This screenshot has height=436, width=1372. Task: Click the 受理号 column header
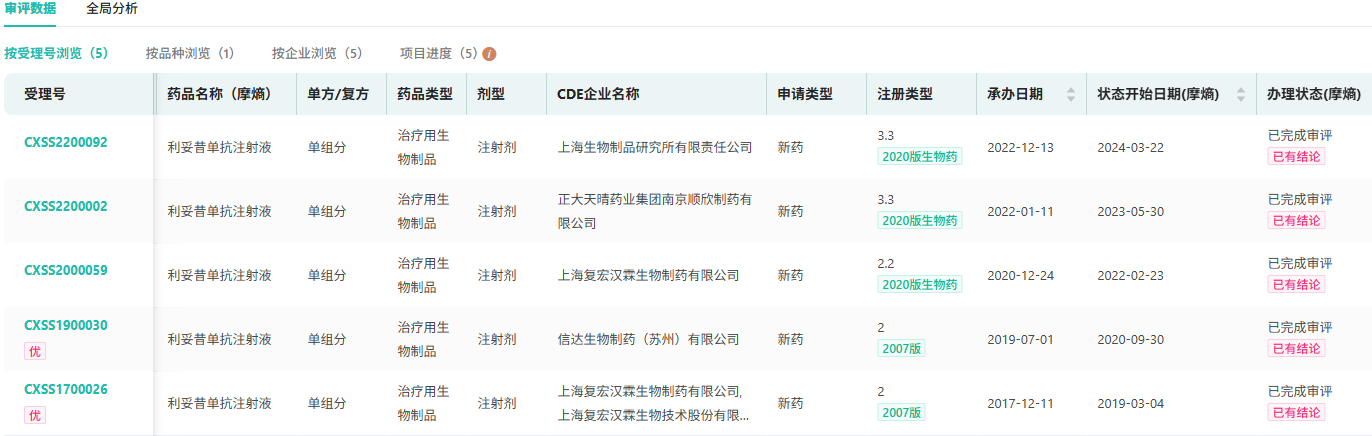(45, 94)
